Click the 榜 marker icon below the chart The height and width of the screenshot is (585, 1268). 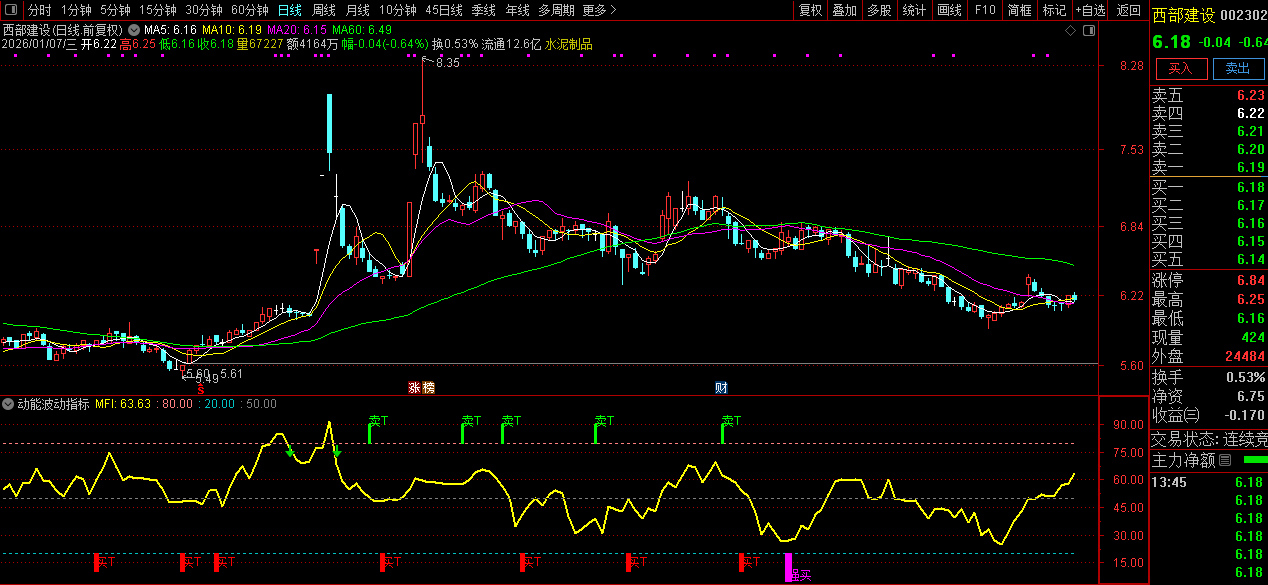point(428,387)
